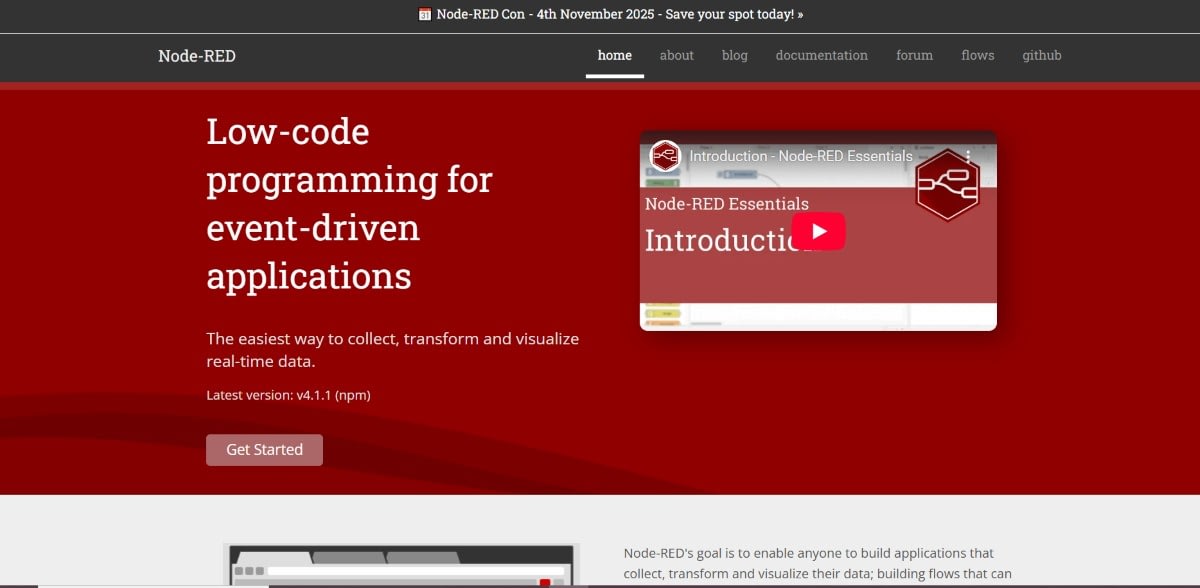Open Node-RED's github page
This screenshot has height=588, width=1200.
[1042, 56]
